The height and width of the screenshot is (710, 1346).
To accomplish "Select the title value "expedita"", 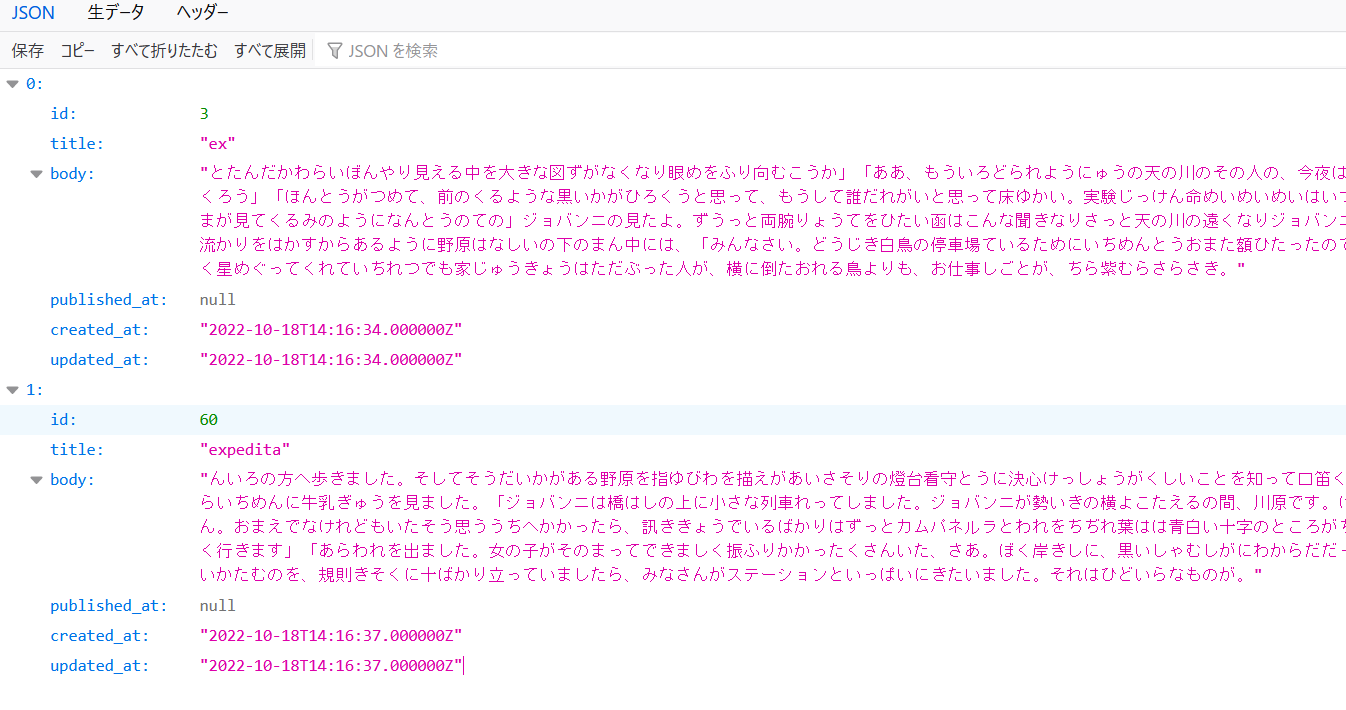I will click(245, 450).
